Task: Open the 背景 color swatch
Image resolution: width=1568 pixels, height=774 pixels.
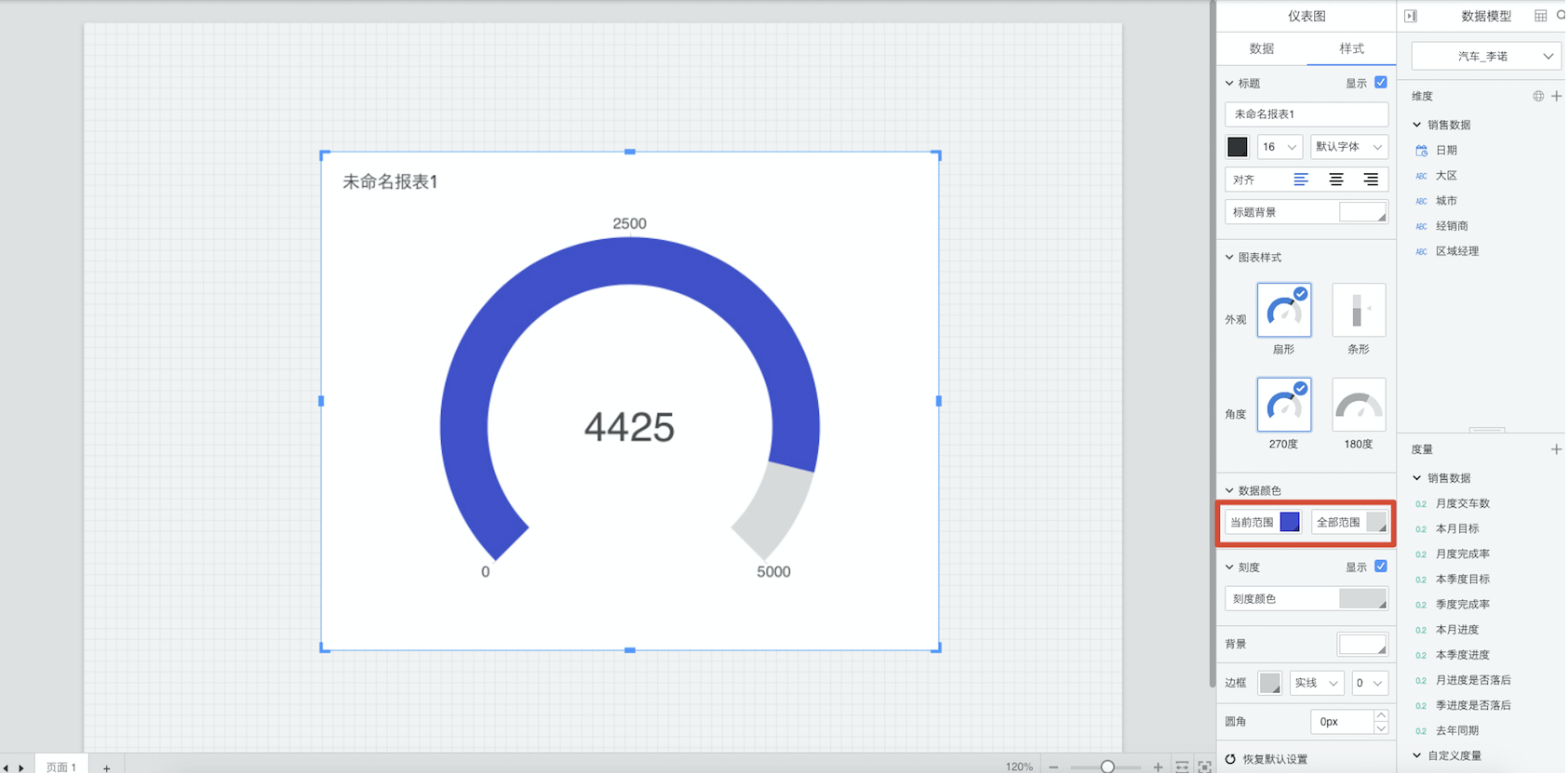Action: pos(1362,644)
